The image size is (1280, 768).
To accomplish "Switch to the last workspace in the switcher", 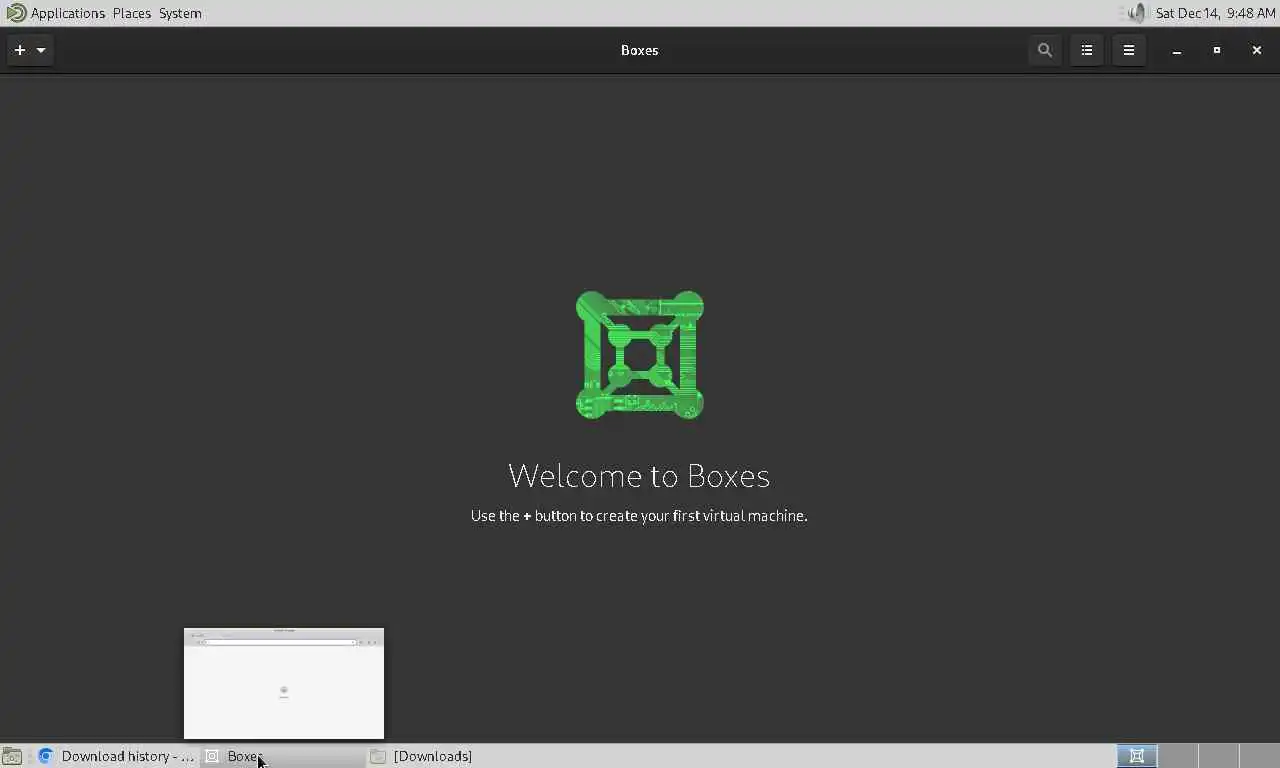I will 1258,756.
